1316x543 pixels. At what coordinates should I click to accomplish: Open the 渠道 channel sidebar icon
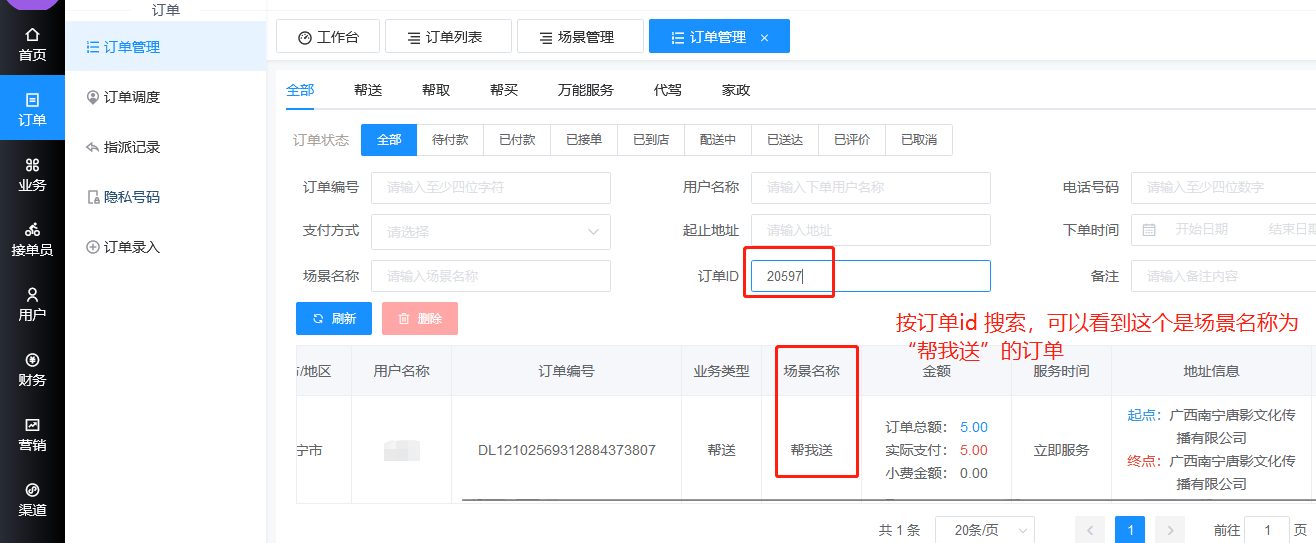32,499
